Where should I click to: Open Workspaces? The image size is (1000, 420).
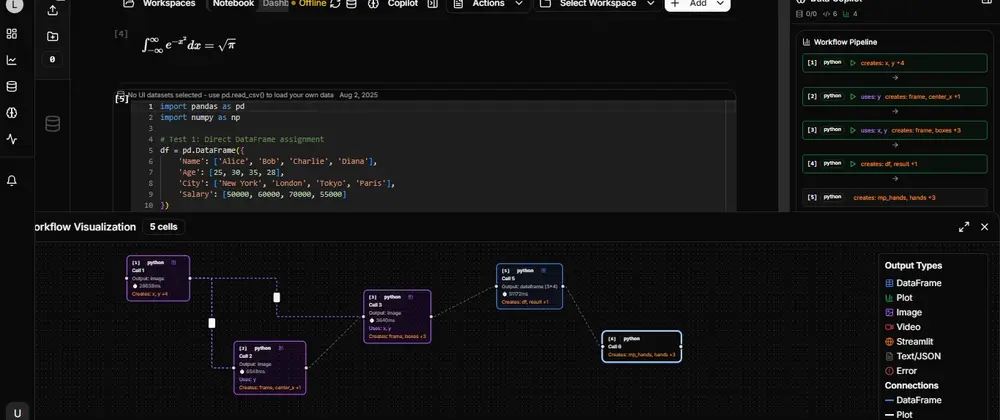(159, 4)
